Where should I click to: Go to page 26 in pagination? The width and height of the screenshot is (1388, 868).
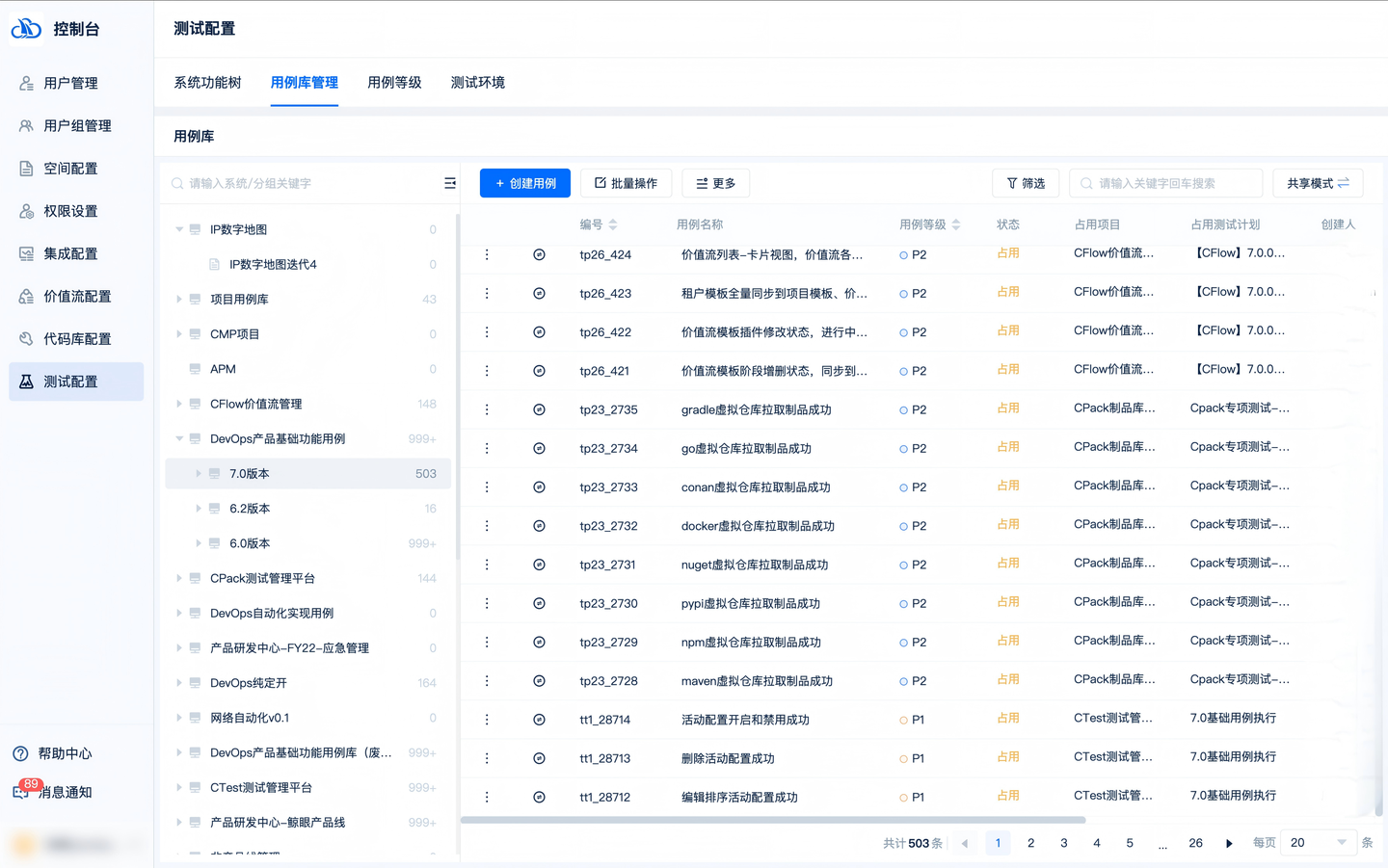(x=1195, y=843)
